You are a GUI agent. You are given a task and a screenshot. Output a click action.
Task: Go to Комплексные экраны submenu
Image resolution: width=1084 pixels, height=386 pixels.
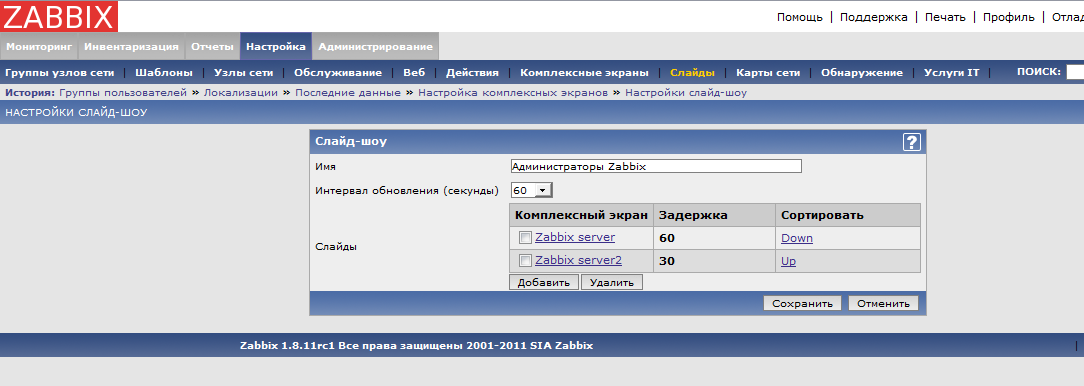tap(584, 72)
